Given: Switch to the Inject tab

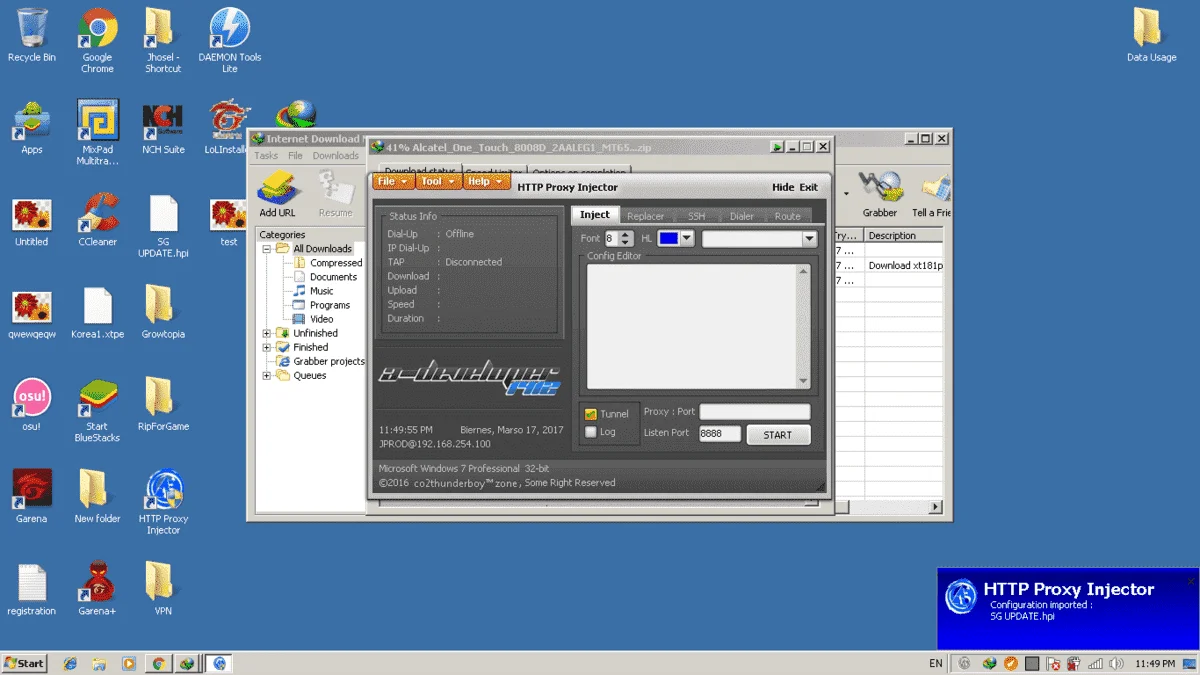Looking at the screenshot, I should [x=595, y=215].
